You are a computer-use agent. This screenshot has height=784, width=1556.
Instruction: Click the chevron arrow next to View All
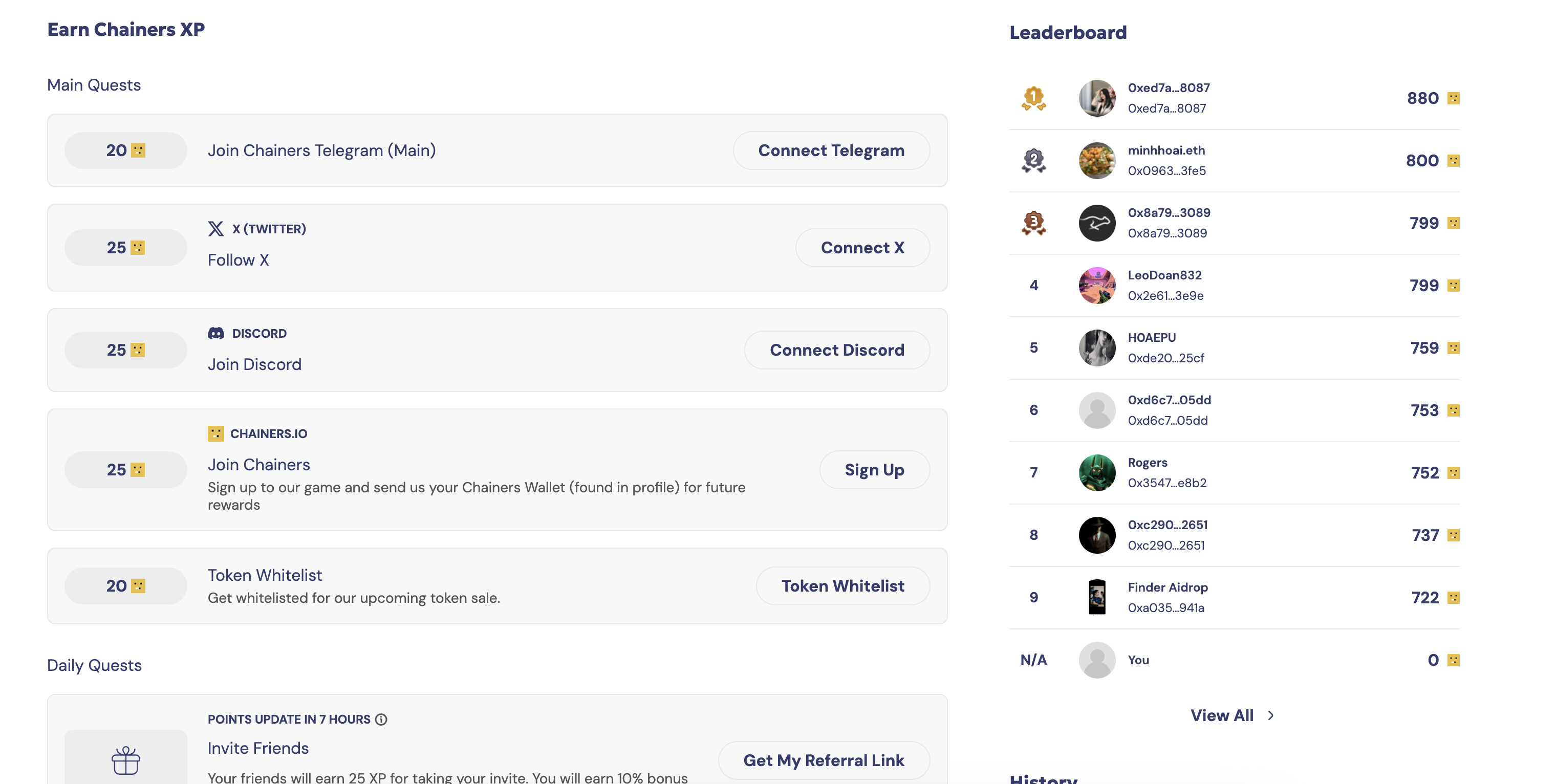pos(1271,716)
